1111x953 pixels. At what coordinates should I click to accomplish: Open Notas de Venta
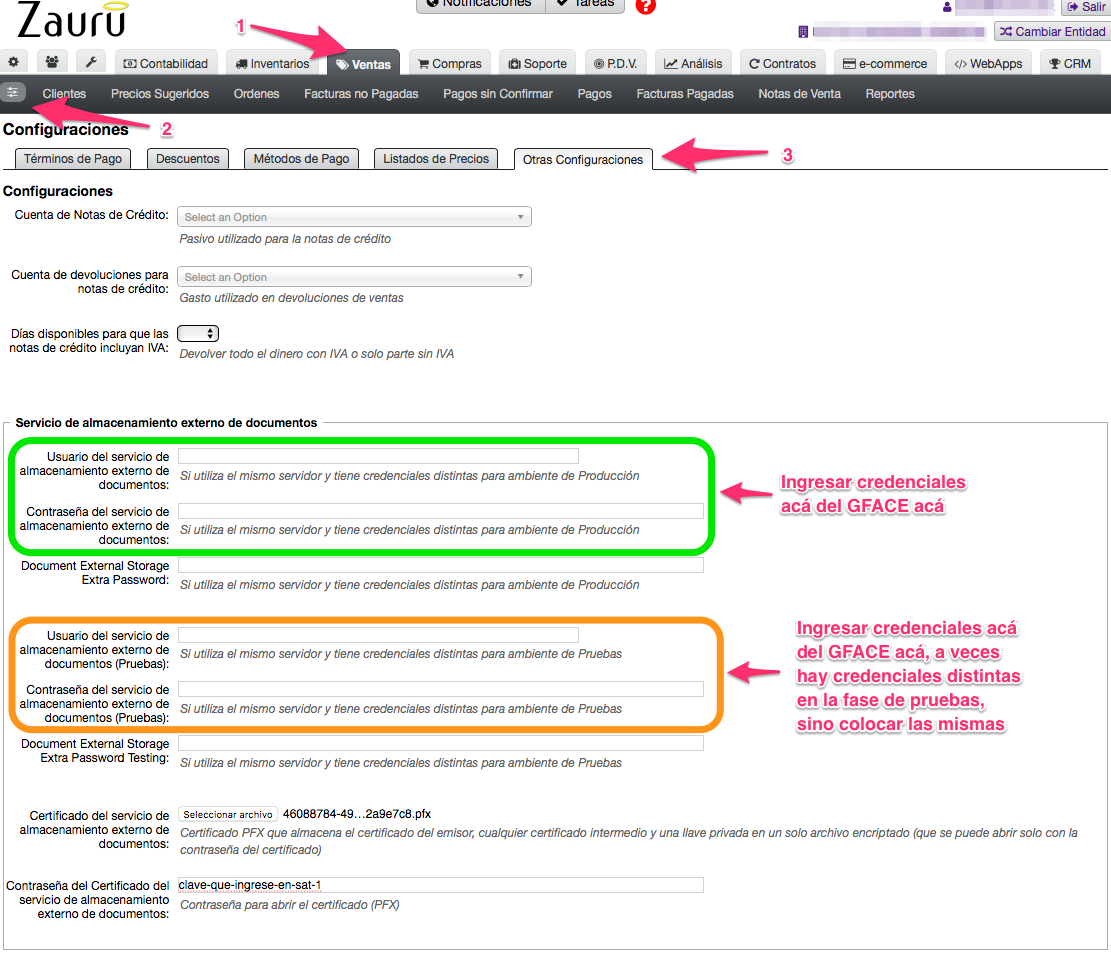pos(799,94)
